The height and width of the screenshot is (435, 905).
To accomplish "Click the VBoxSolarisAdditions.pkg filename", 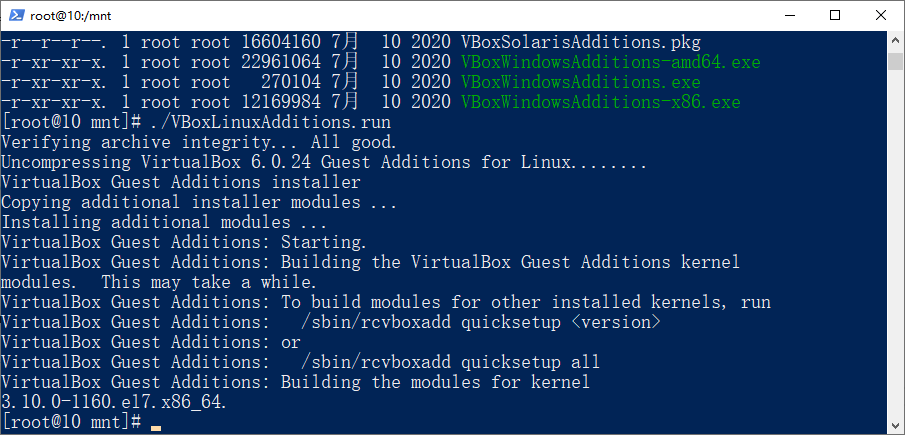I will click(x=581, y=43).
